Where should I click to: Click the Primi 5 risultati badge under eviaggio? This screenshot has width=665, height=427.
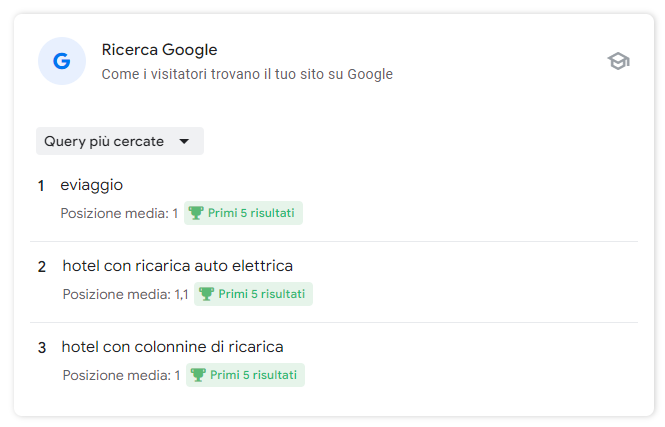coord(243,213)
